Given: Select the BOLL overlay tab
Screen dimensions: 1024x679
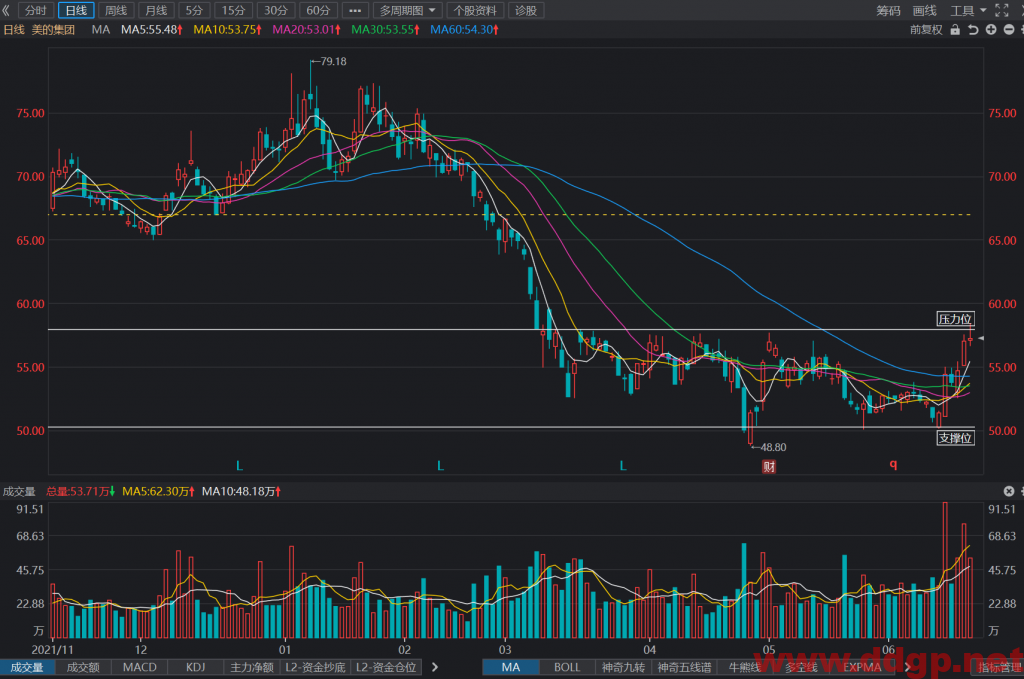Looking at the screenshot, I should click(567, 667).
